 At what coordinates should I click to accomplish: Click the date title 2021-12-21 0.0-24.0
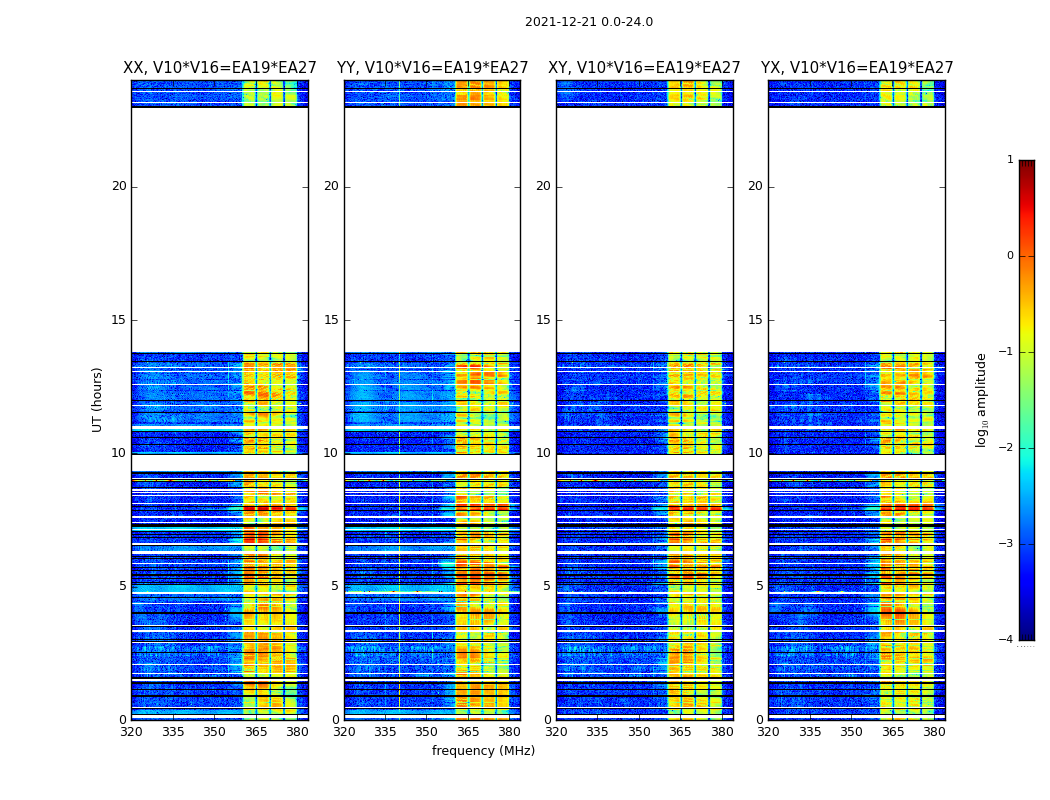pyautogui.click(x=589, y=22)
